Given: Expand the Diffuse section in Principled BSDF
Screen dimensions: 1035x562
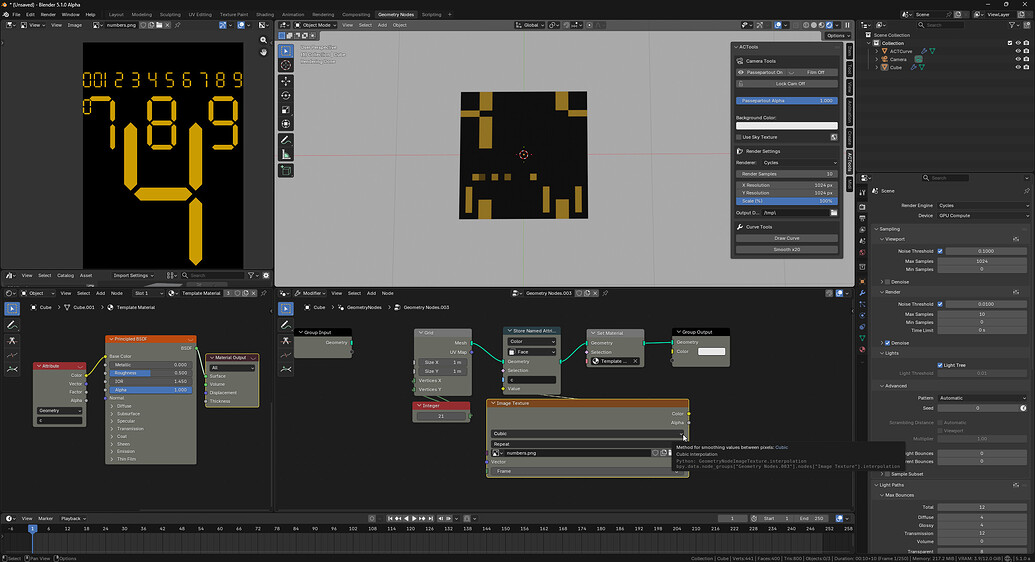Looking at the screenshot, I should click(x=112, y=406).
